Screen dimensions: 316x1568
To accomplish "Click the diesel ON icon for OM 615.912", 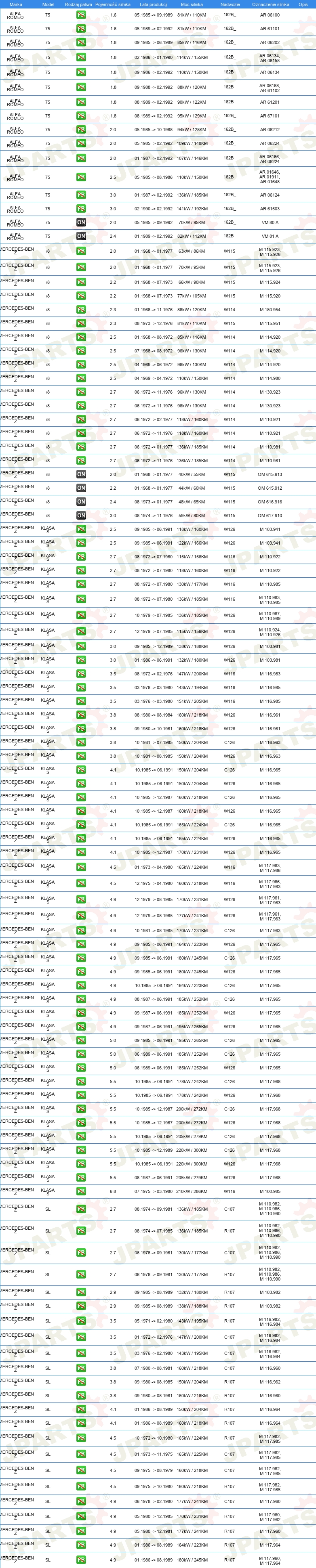I will [81, 488].
